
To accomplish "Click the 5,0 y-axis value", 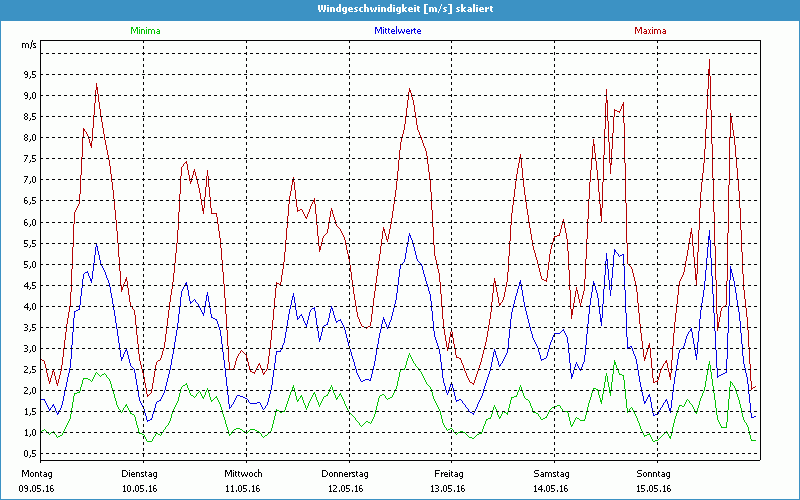I will point(30,264).
